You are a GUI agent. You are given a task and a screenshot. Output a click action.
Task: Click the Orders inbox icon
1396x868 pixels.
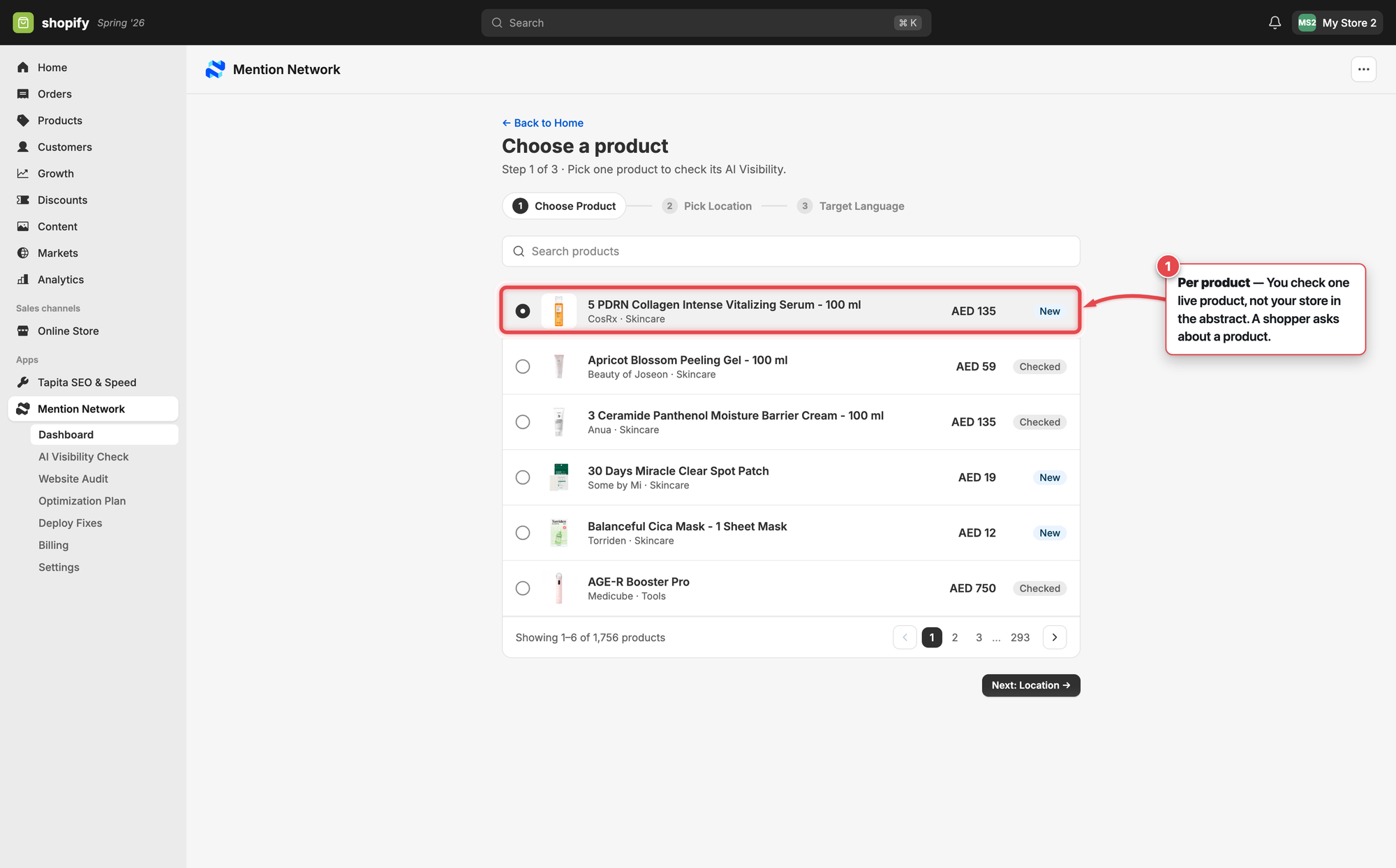point(23,93)
